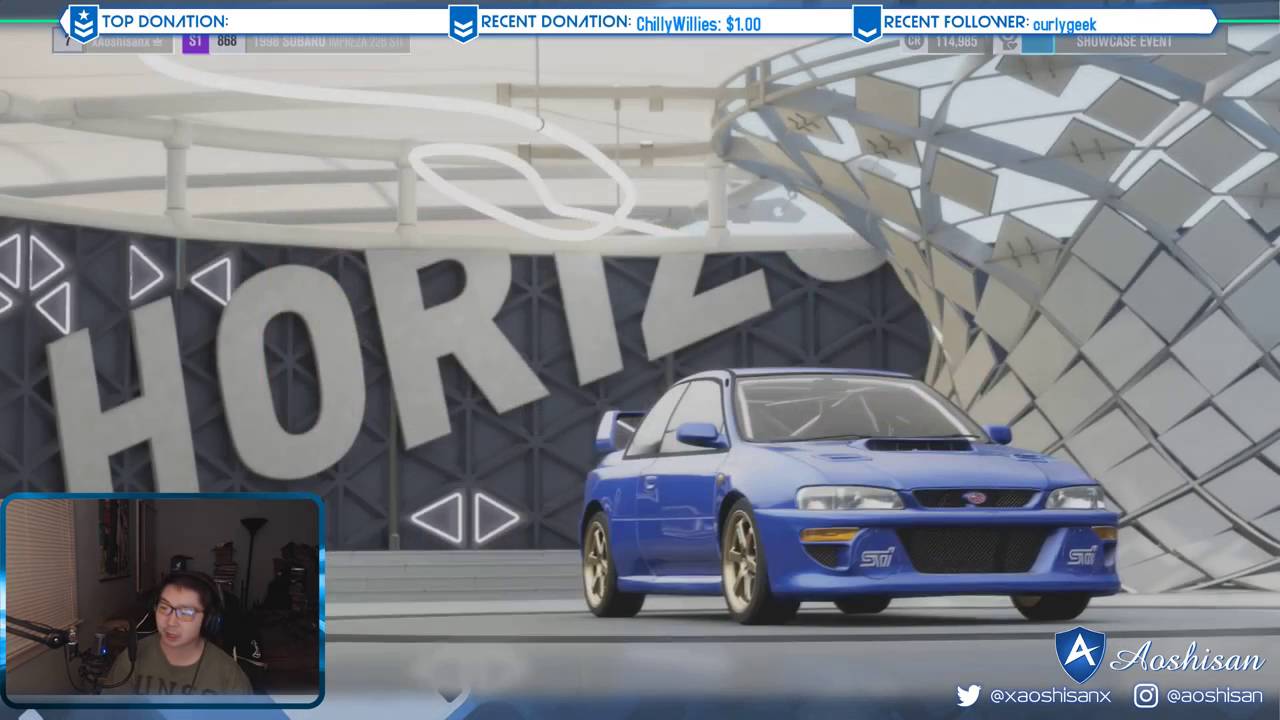Click the 868 performance index value
Screen dimensions: 1280x720
227,42
